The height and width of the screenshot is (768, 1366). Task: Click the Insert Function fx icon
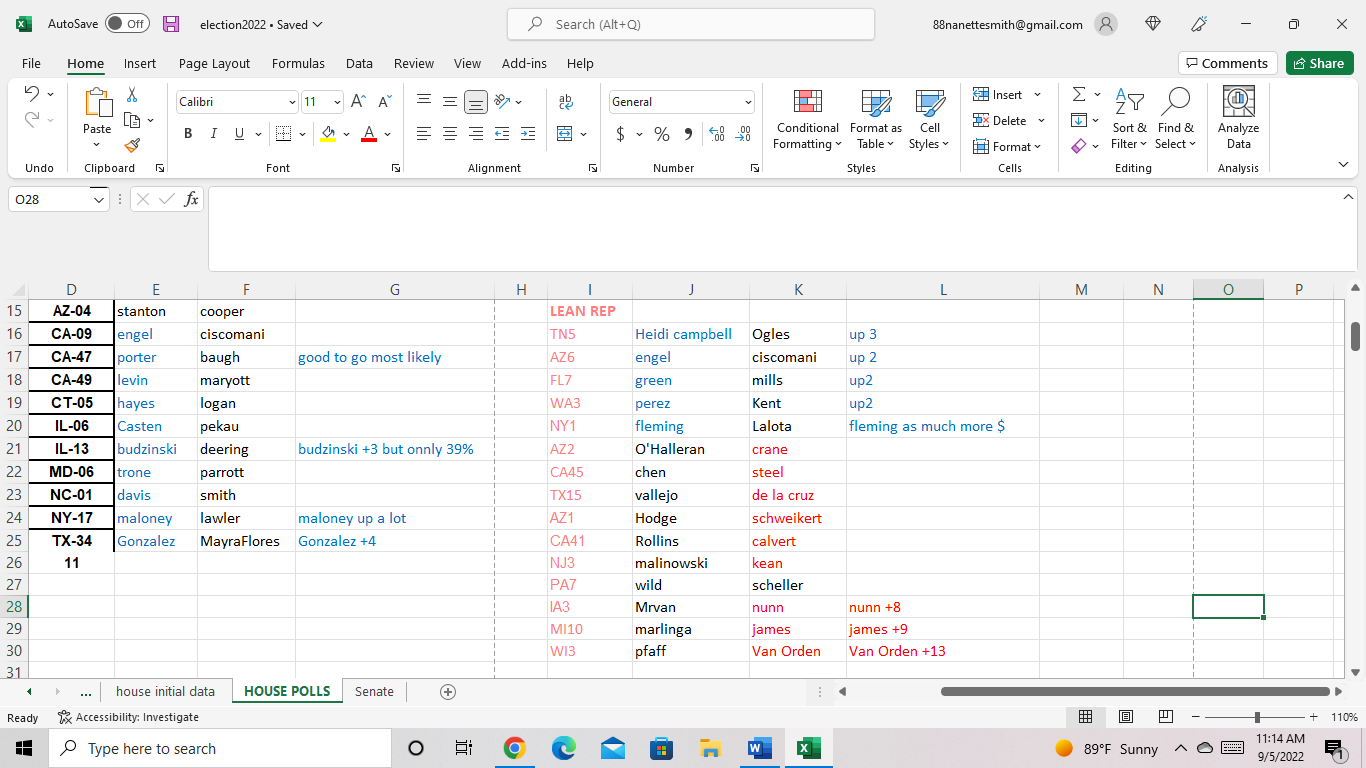[192, 199]
